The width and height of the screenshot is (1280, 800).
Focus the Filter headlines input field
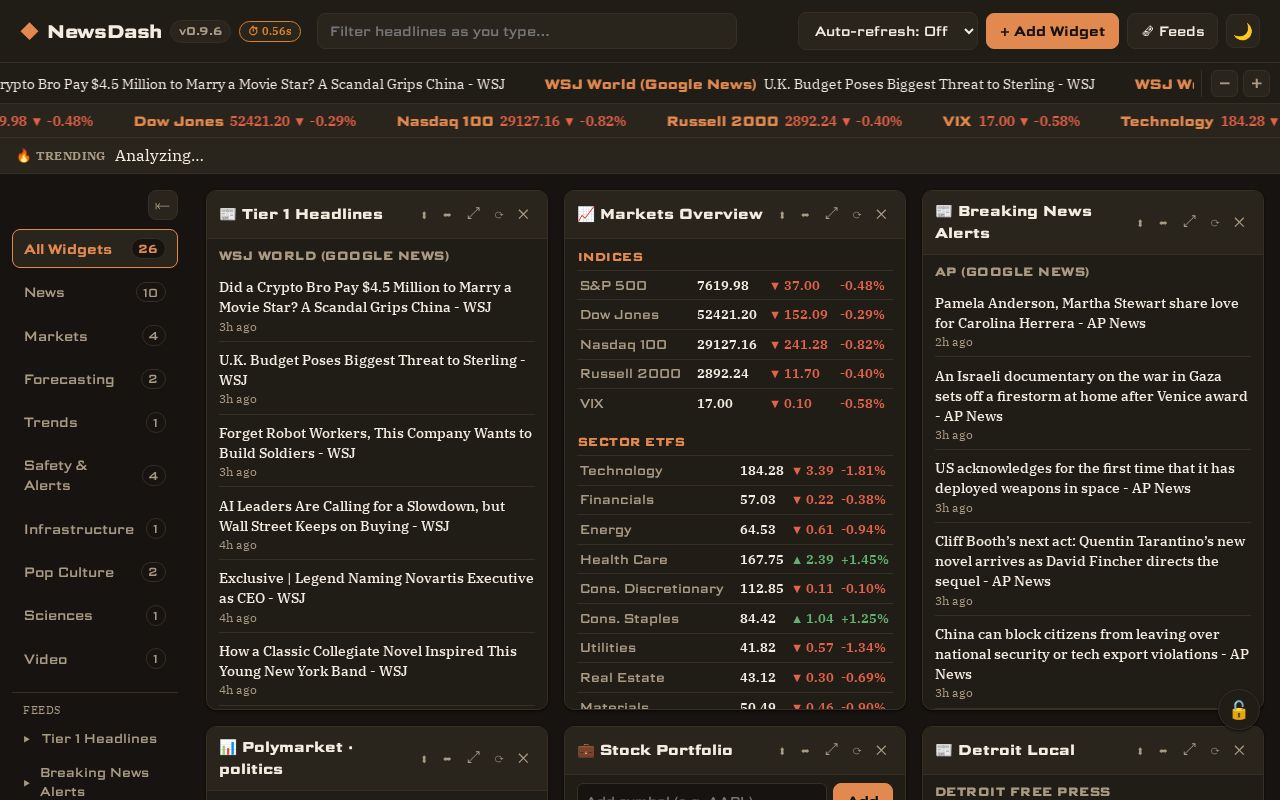click(x=527, y=31)
